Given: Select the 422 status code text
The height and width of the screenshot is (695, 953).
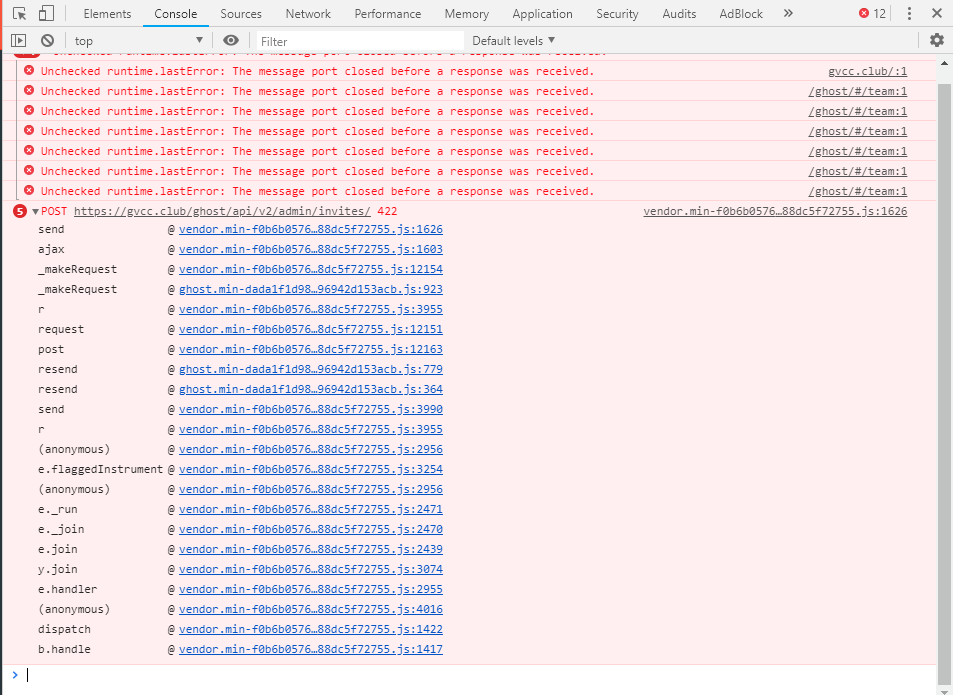Looking at the screenshot, I should [387, 211].
